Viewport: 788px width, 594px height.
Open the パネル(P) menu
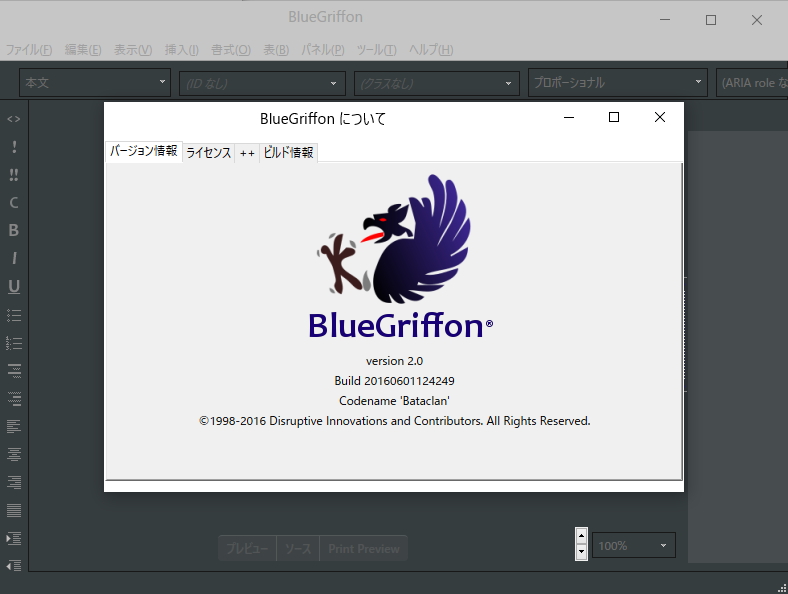coord(323,50)
